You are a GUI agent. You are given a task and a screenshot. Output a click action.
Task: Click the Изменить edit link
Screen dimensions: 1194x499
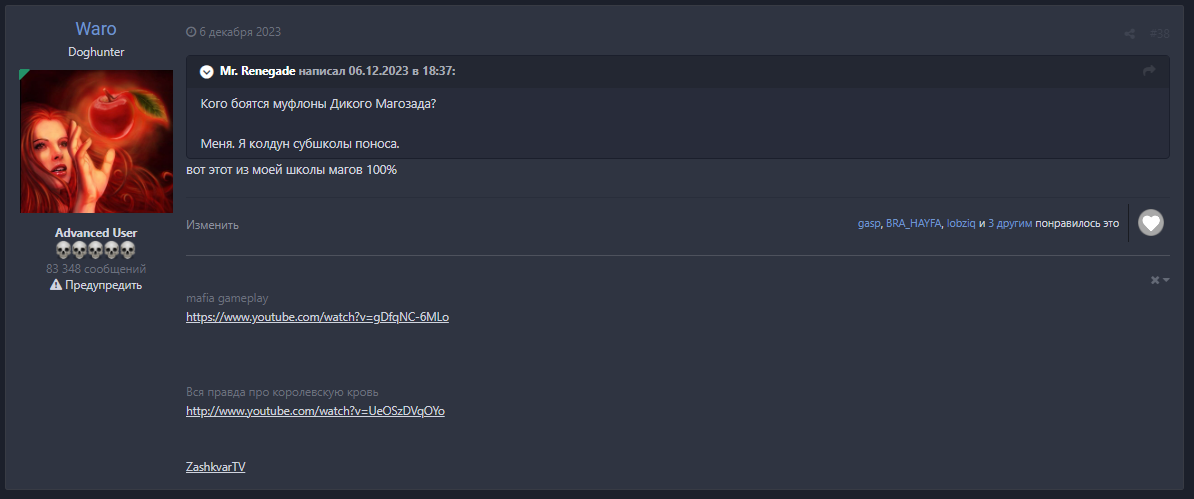coord(212,225)
